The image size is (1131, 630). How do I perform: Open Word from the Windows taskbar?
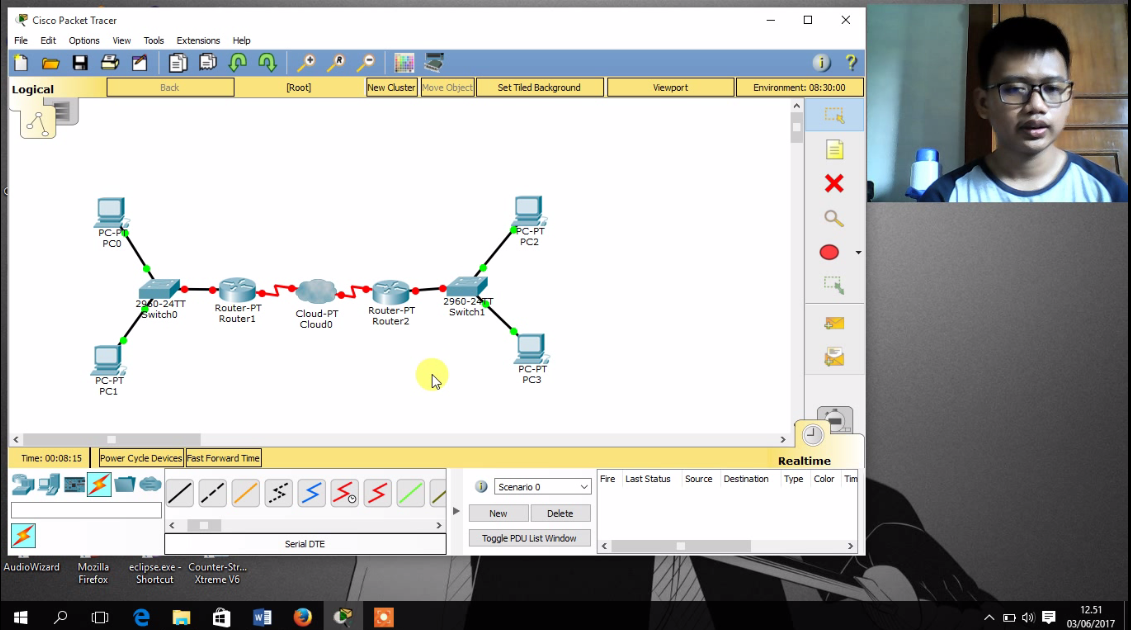pyautogui.click(x=262, y=617)
